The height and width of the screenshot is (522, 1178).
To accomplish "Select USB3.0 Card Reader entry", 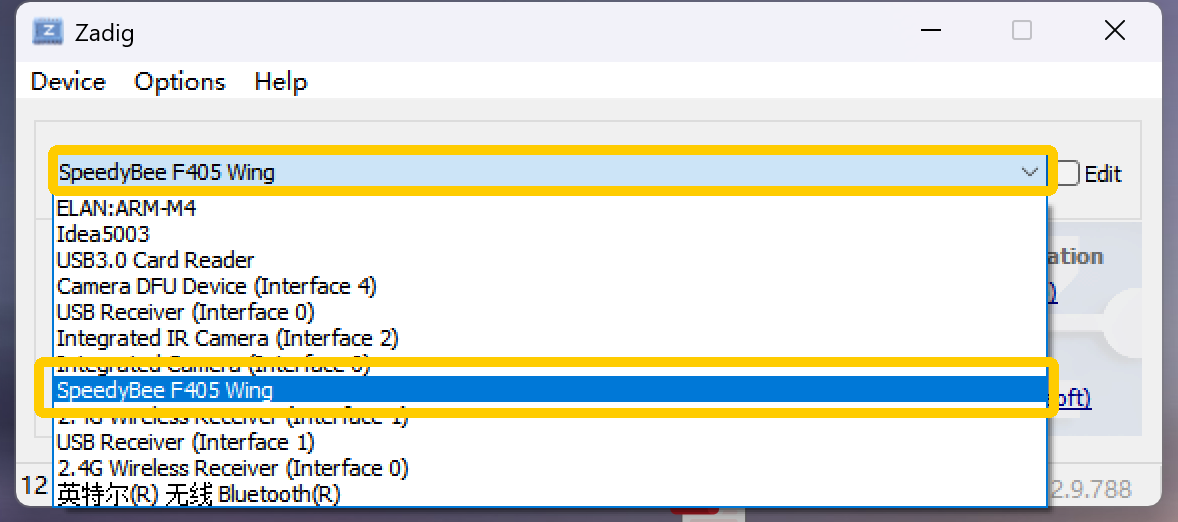I will pos(548,261).
